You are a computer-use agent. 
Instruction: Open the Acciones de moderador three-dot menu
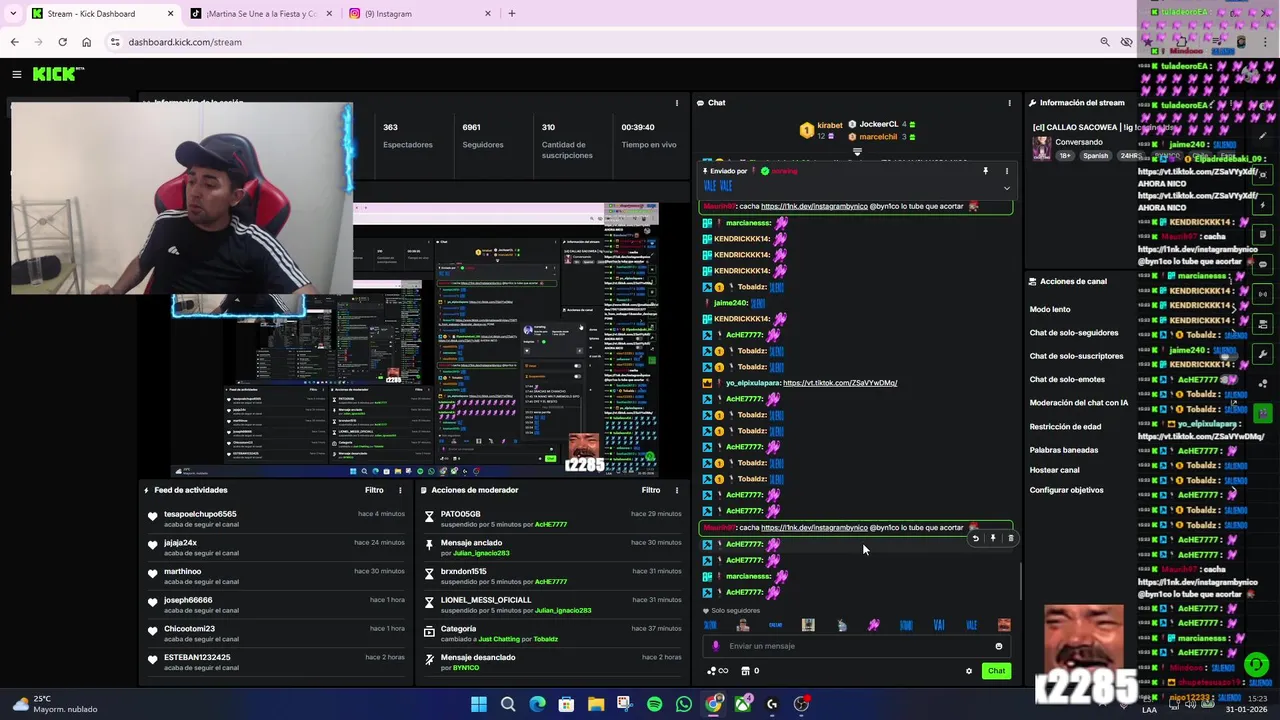click(677, 490)
